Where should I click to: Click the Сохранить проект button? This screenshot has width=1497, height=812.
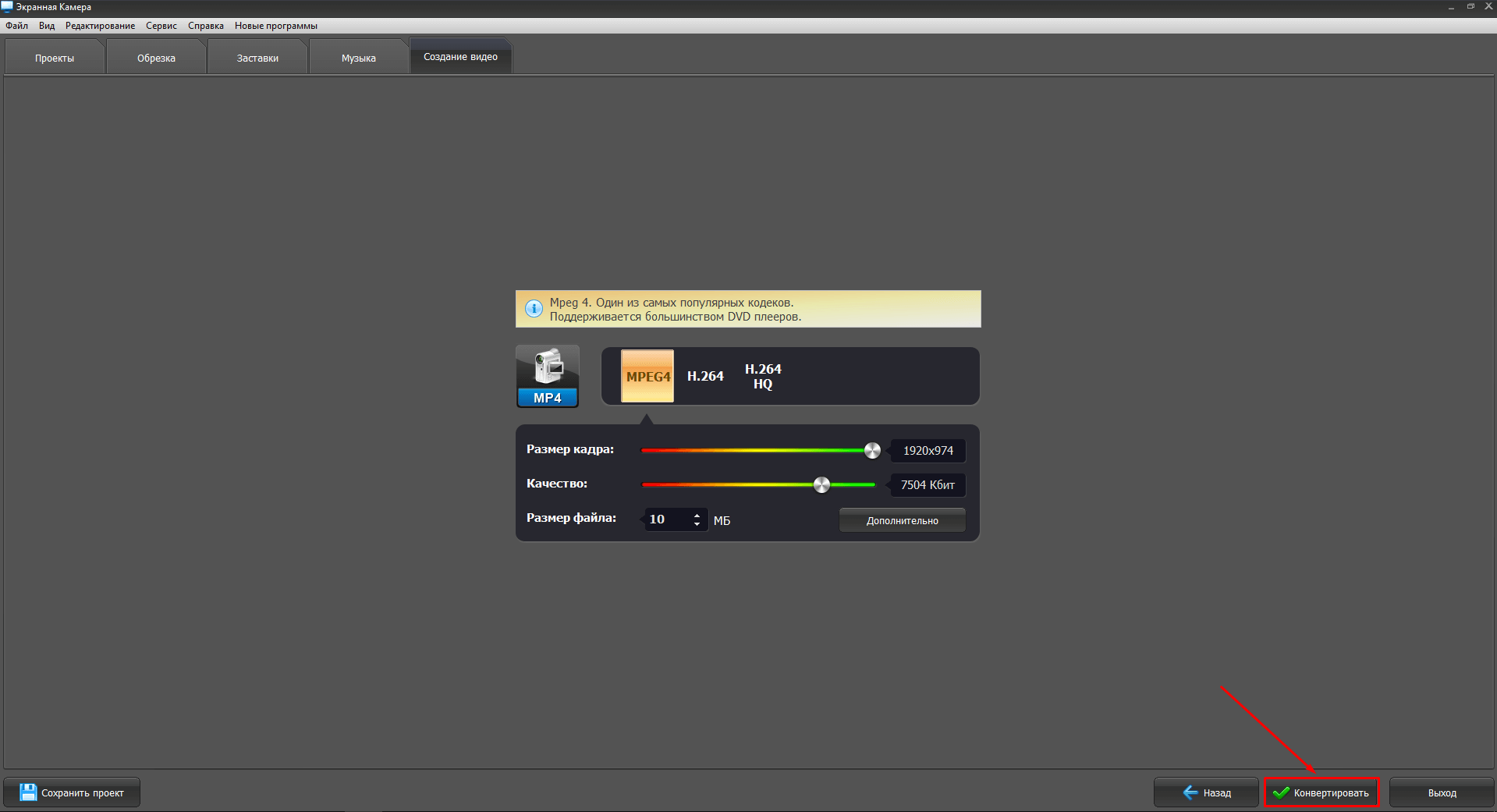[72, 792]
